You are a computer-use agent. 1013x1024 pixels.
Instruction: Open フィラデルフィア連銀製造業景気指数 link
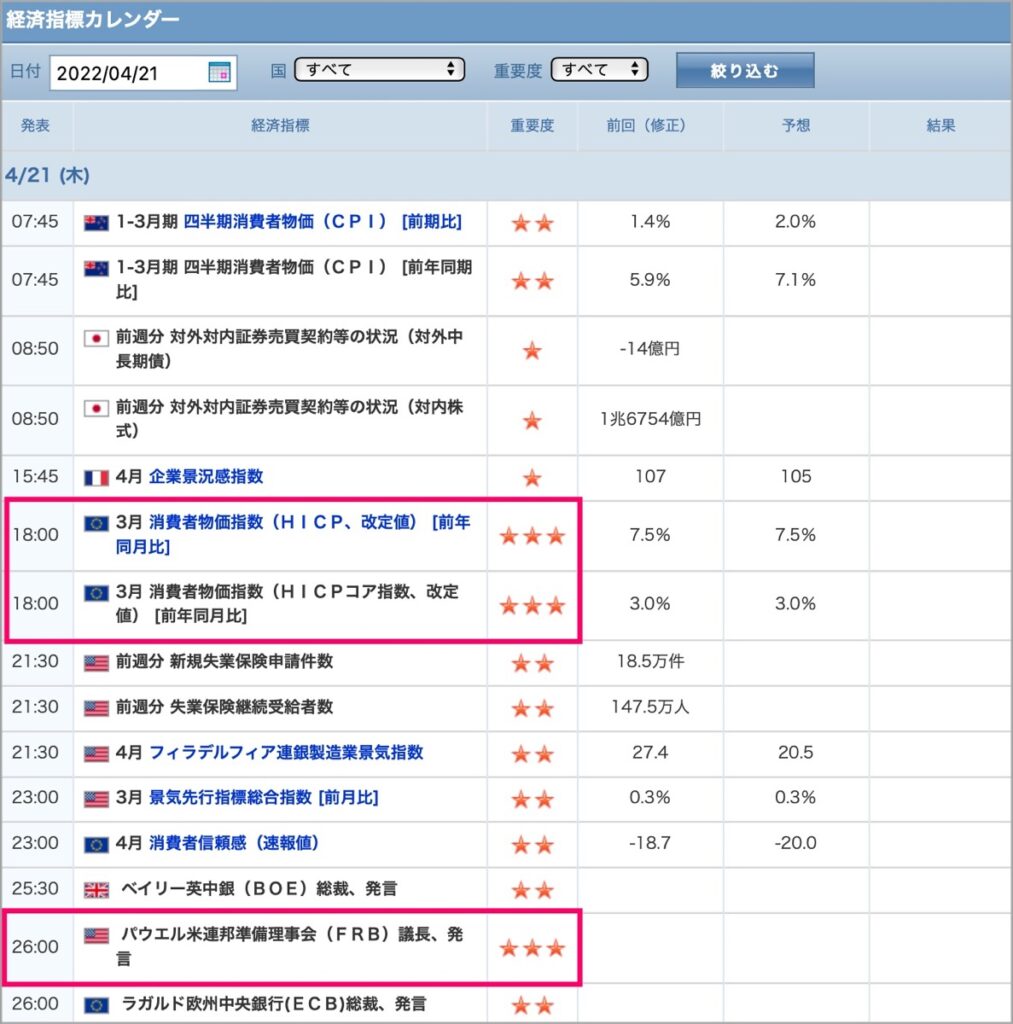click(286, 752)
